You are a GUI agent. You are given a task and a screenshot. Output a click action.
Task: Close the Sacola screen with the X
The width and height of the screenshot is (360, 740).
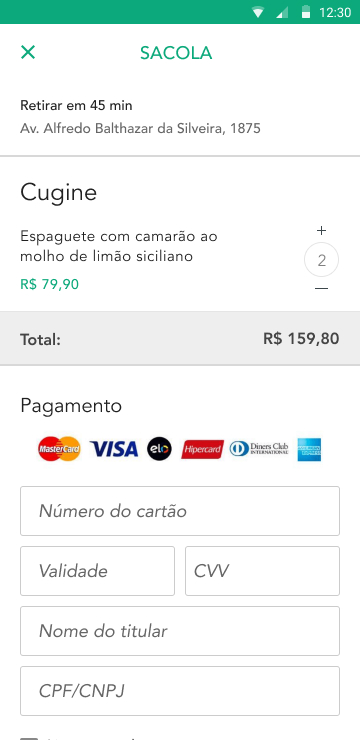pyautogui.click(x=28, y=52)
